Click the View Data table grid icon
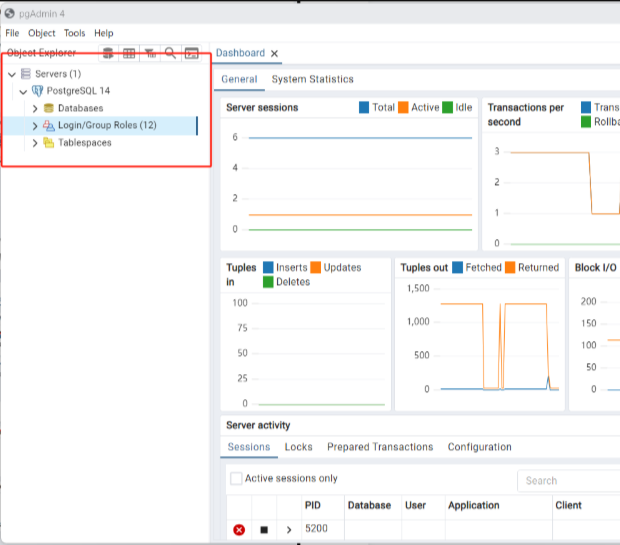The height and width of the screenshot is (545, 620). (x=129, y=53)
